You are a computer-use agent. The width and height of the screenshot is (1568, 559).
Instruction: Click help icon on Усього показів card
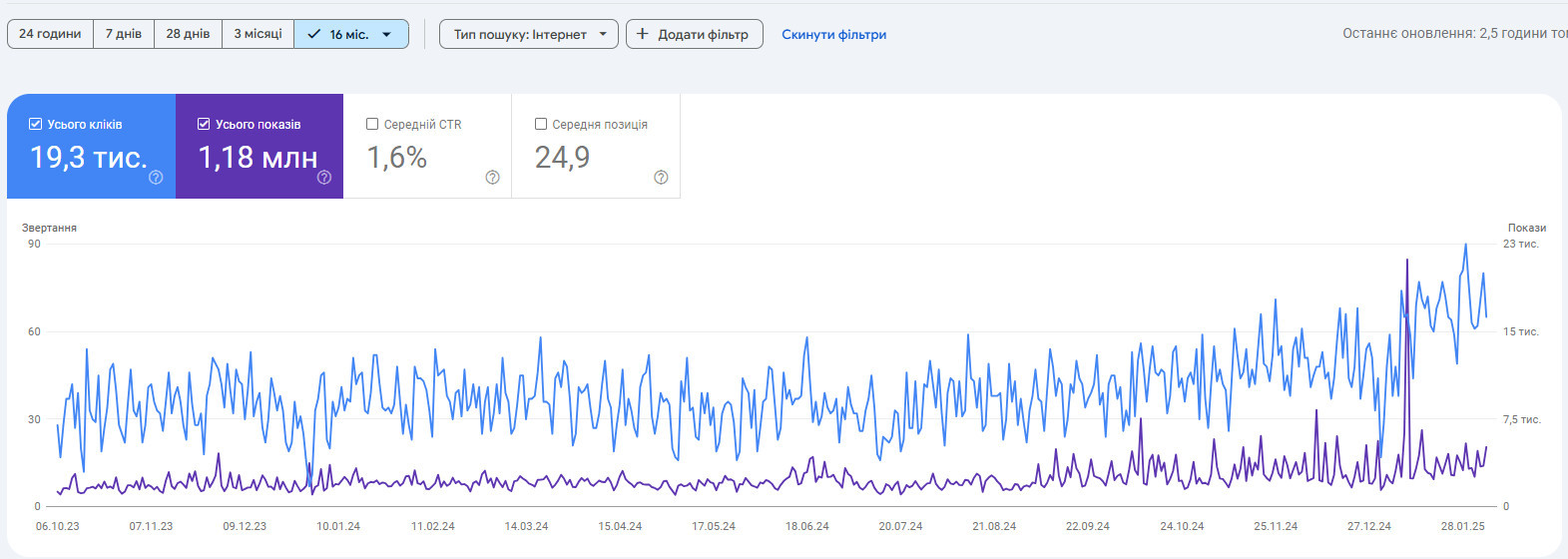324,178
